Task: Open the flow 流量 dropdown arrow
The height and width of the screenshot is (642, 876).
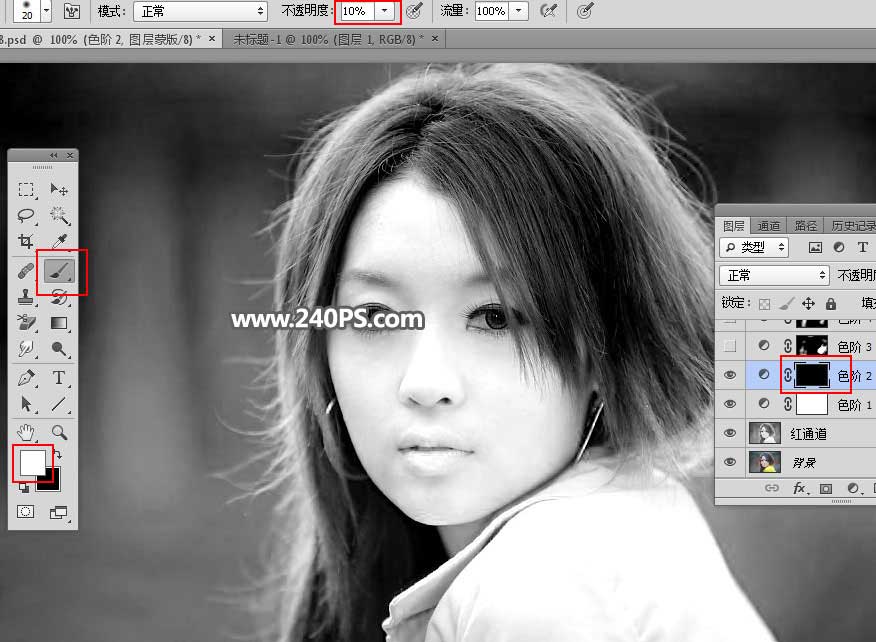Action: 519,11
